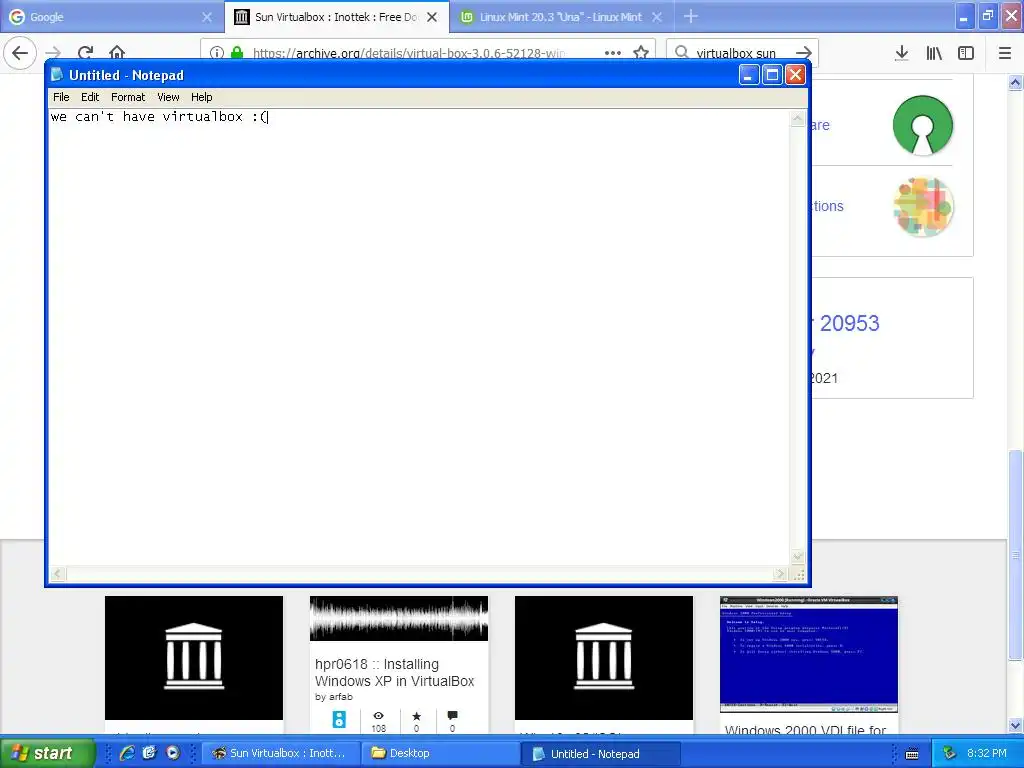Open the 20953 link on the page

coord(849,323)
